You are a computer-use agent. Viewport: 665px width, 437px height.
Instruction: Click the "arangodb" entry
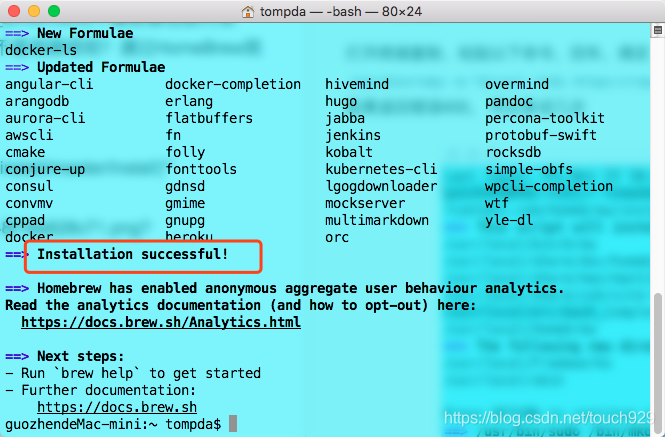[37, 101]
